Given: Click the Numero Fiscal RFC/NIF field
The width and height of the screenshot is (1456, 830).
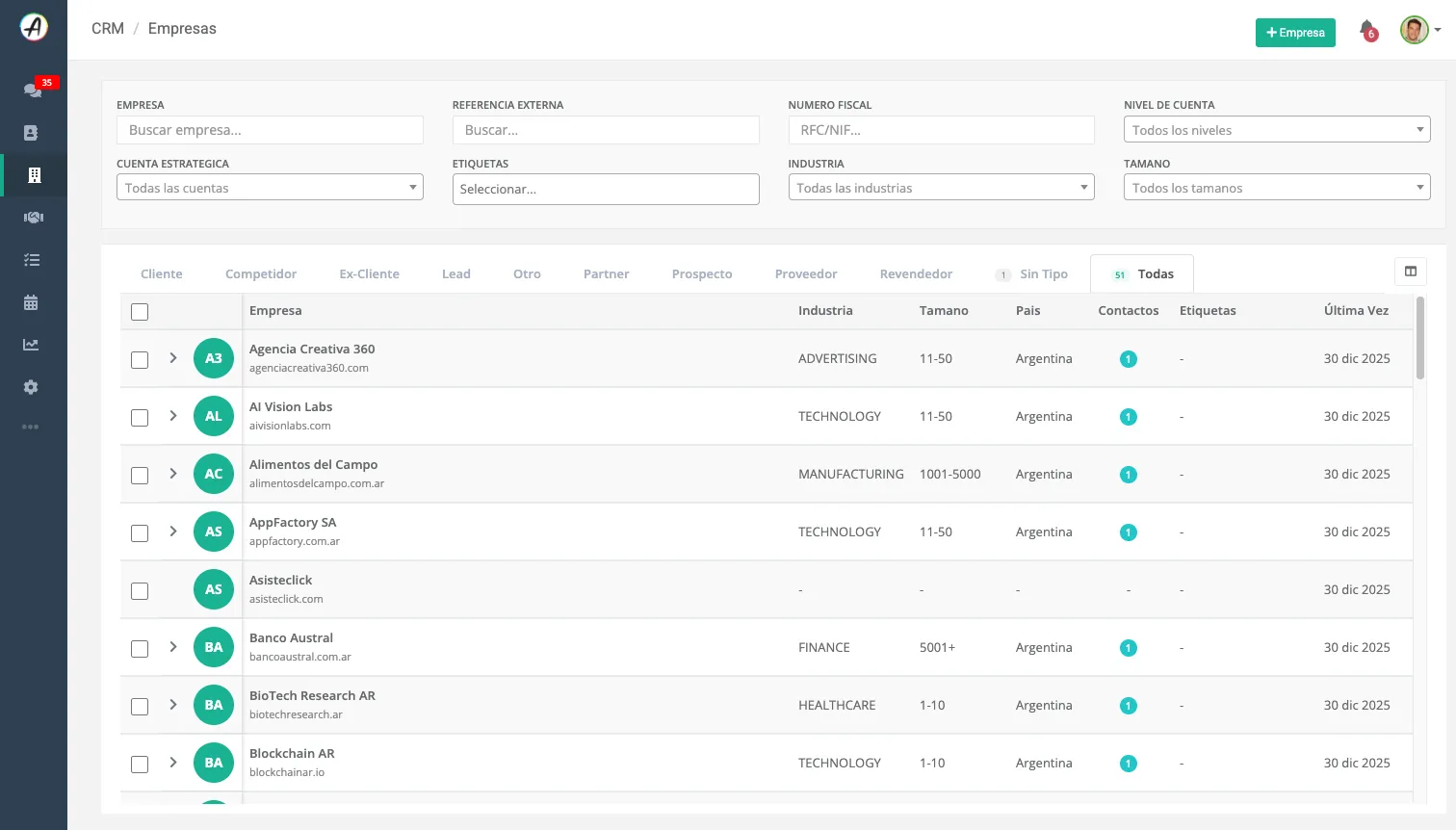Looking at the screenshot, I should (941, 130).
